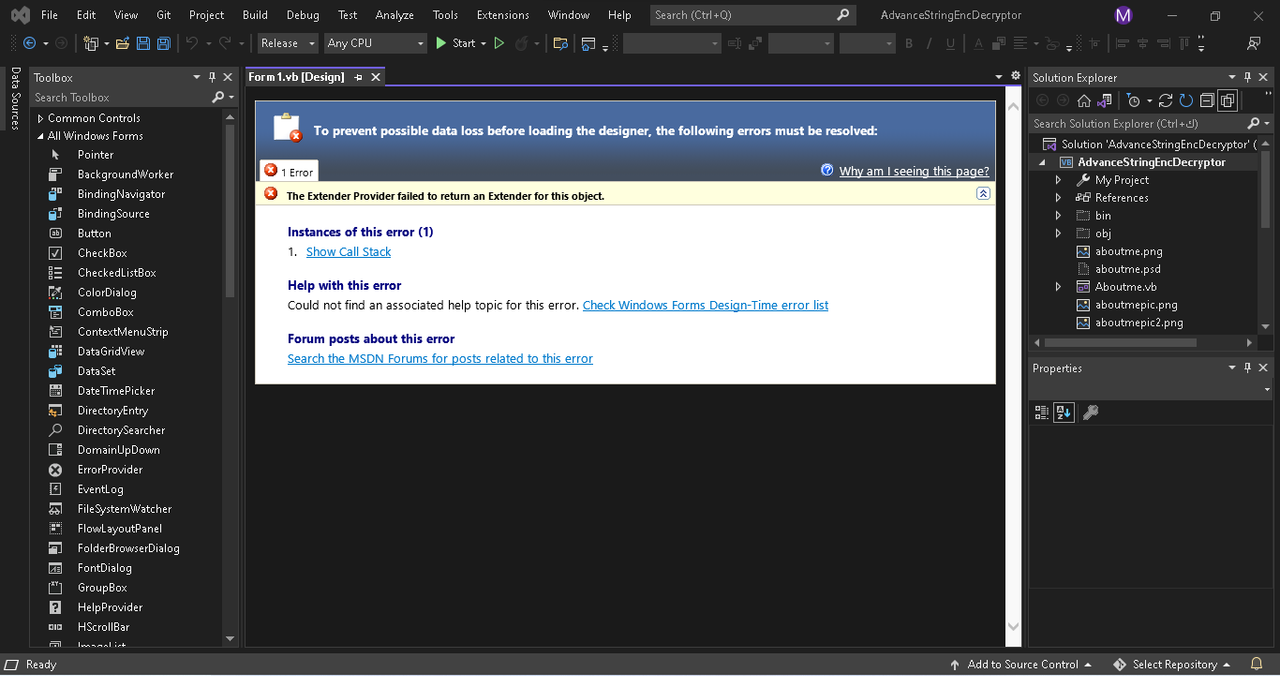This screenshot has width=1280, height=676.
Task: Expand the Common Controls toolbox group
Action: pos(41,118)
